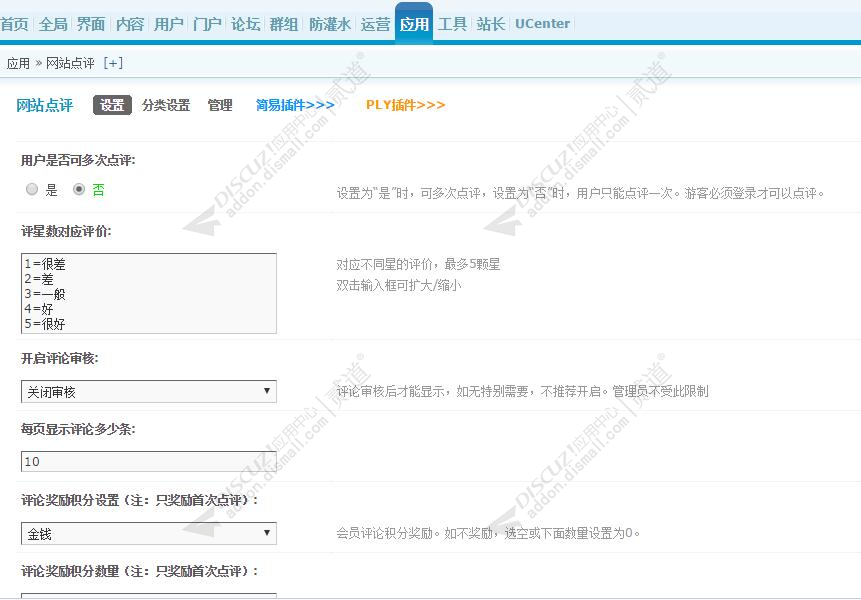Open the 群组 top menu
The image size is (861, 600).
click(x=284, y=24)
